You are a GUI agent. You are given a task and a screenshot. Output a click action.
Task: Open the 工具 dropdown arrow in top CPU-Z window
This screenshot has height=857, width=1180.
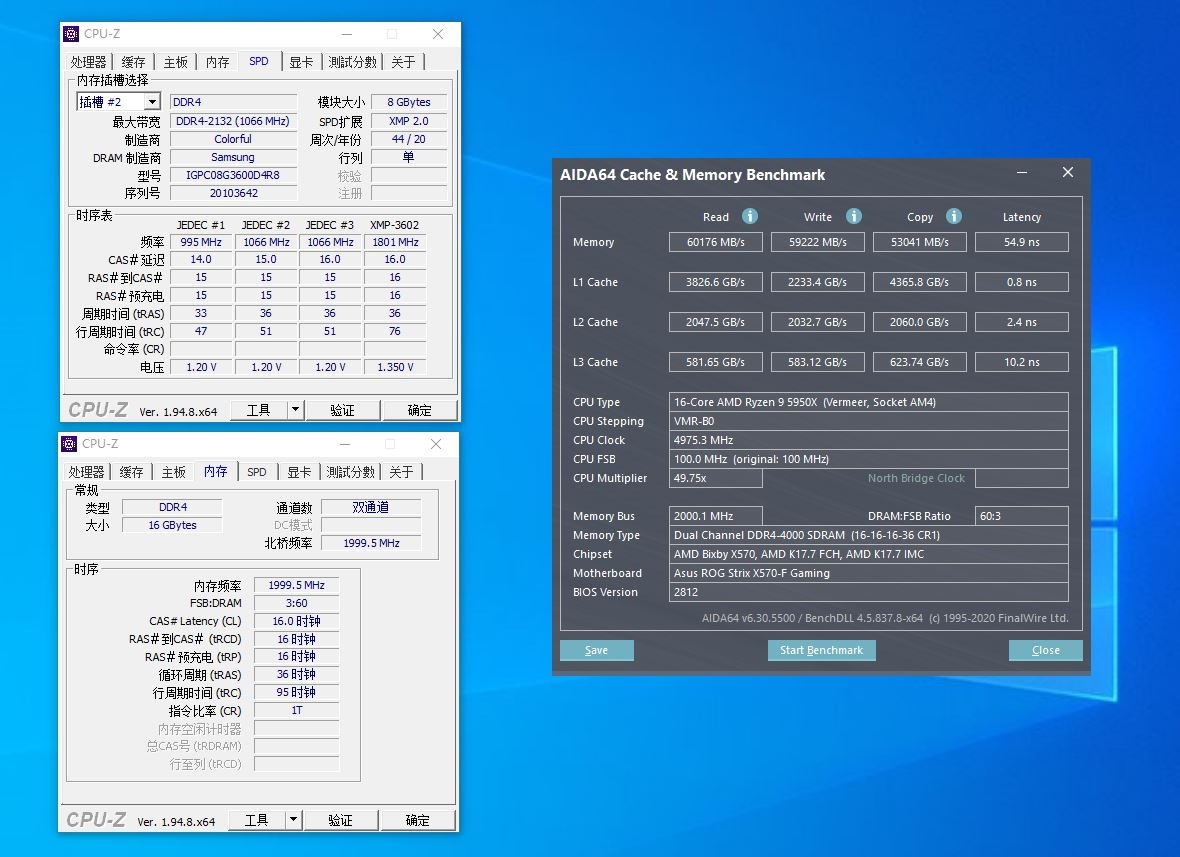296,409
